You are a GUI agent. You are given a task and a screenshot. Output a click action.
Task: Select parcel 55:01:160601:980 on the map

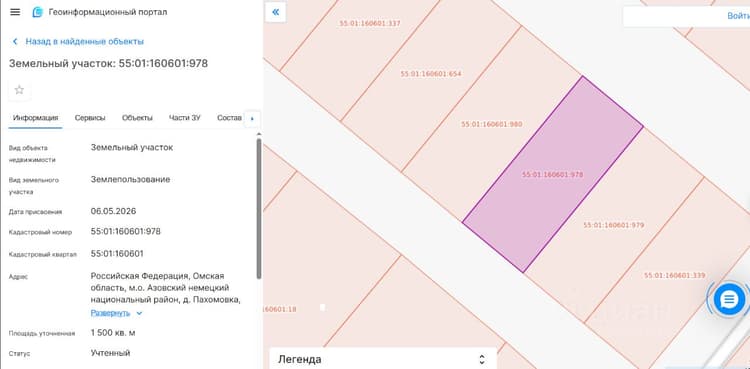click(492, 124)
